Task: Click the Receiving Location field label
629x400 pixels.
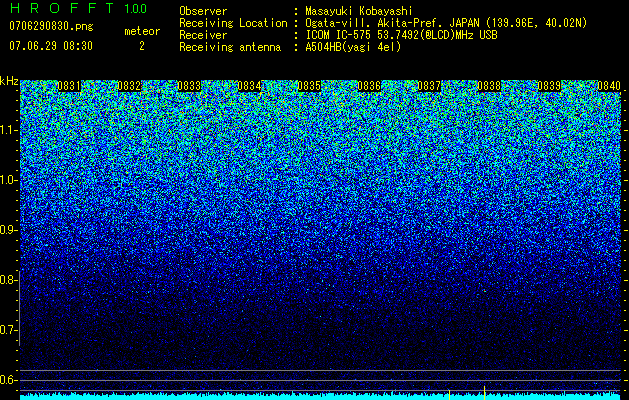Action: [233, 23]
